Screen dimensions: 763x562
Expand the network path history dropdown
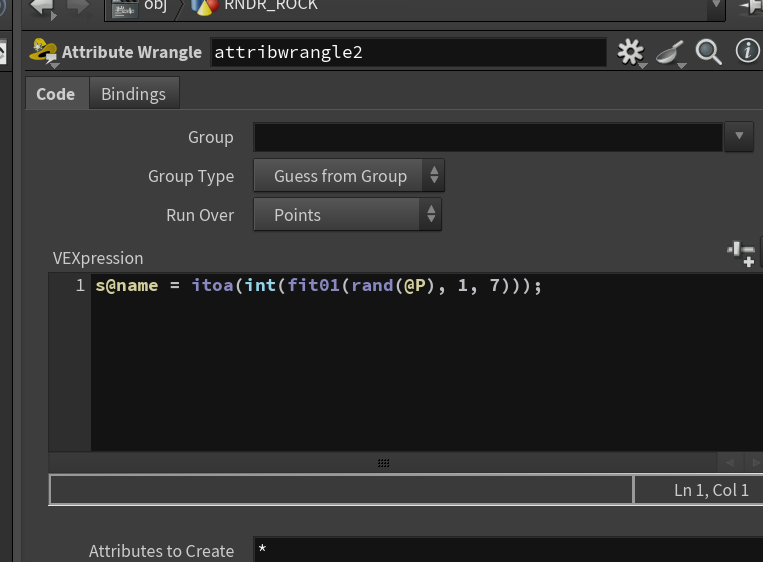[x=715, y=6]
